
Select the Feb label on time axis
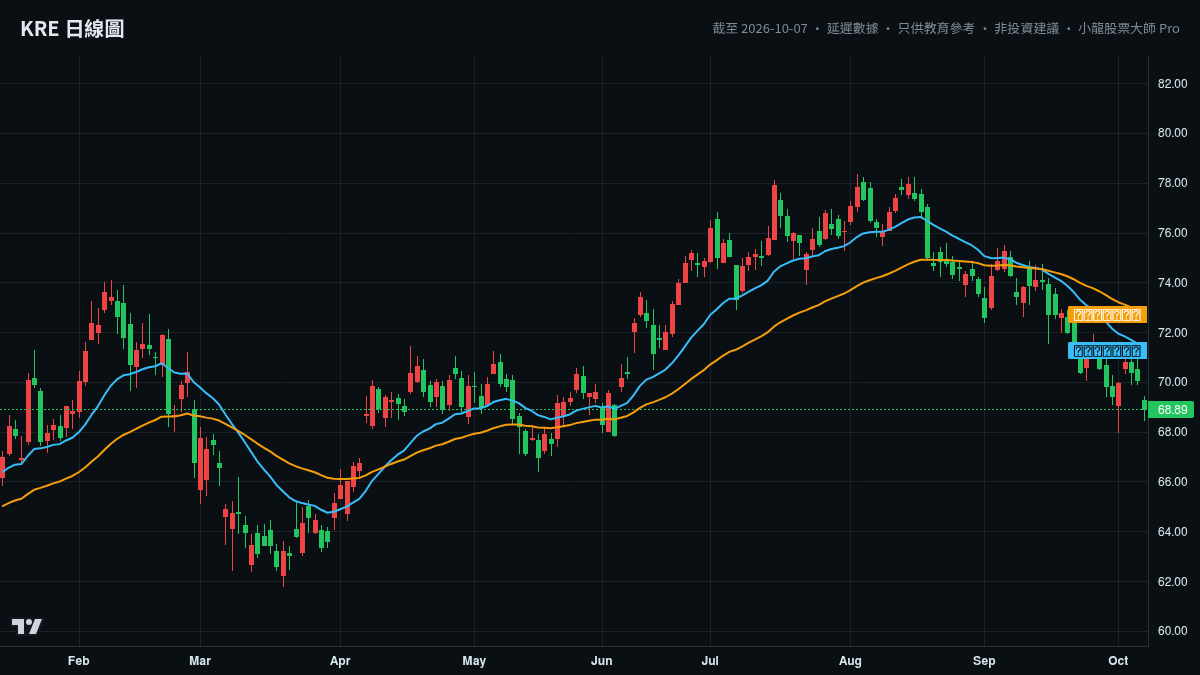coord(79,661)
